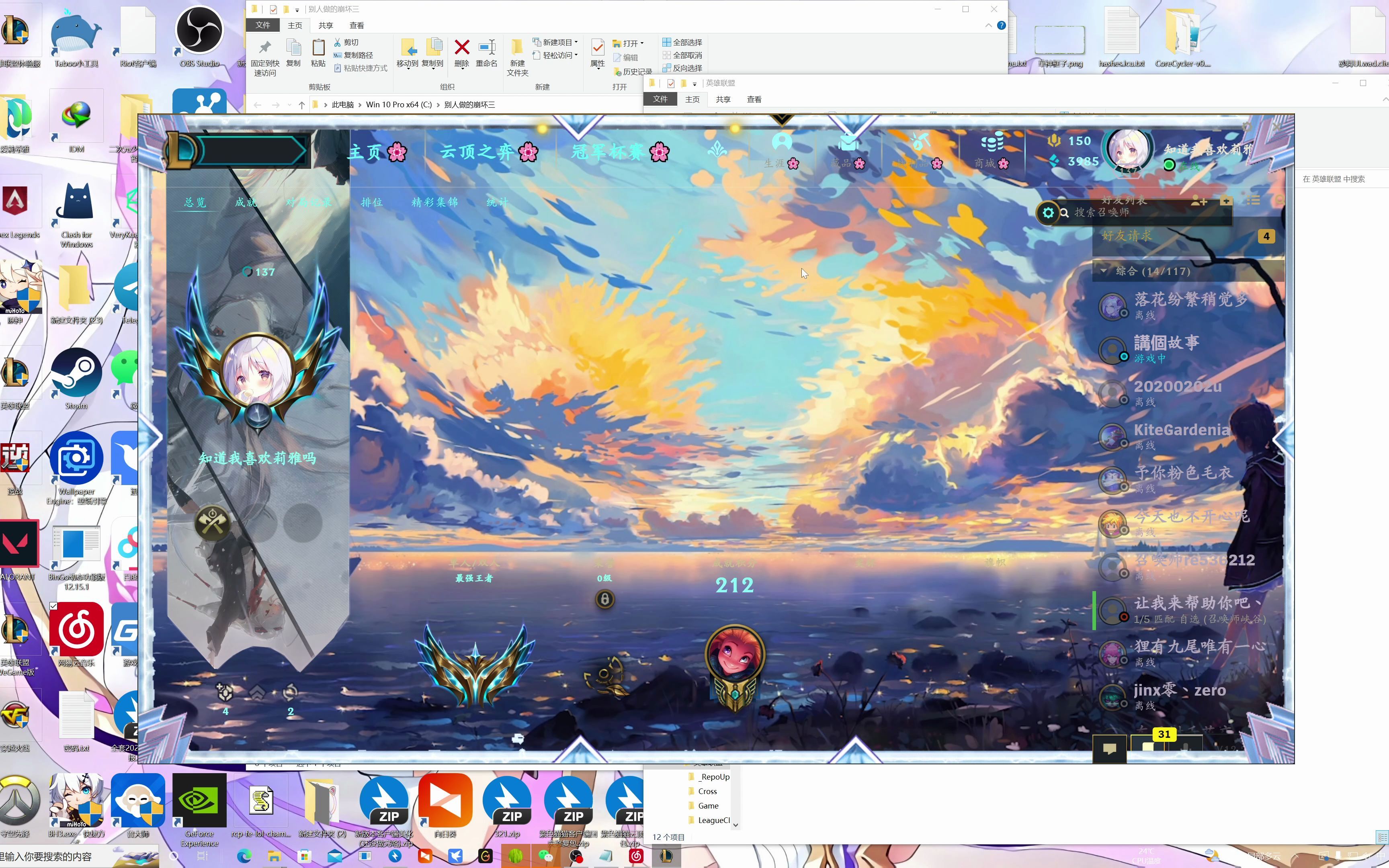Collapse the 综合 (14/117) friends group
This screenshot has height=868, width=1389.
[1103, 270]
